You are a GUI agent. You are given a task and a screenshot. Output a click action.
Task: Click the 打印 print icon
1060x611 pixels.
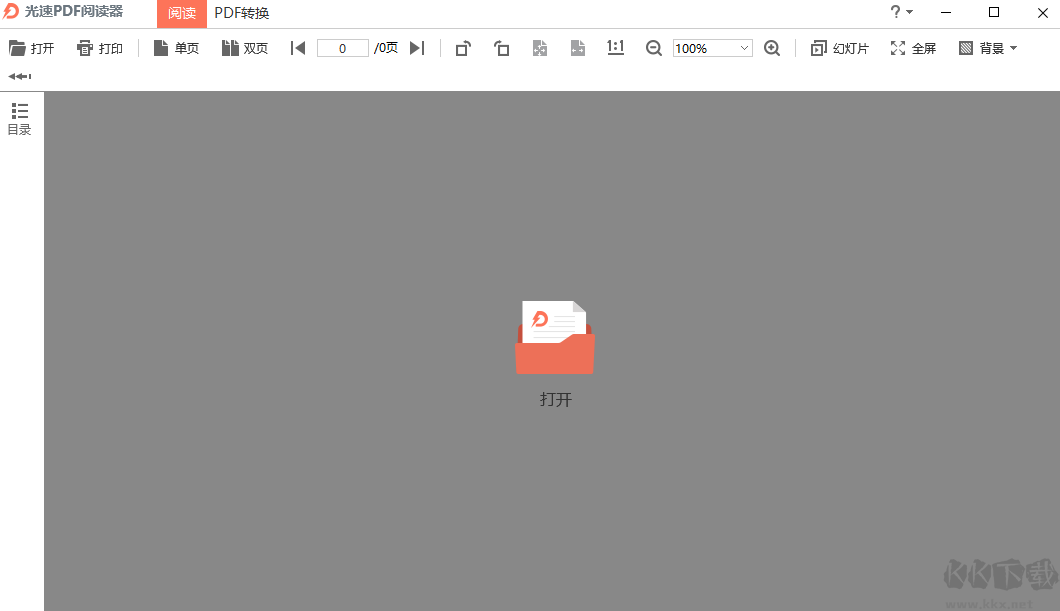click(99, 47)
